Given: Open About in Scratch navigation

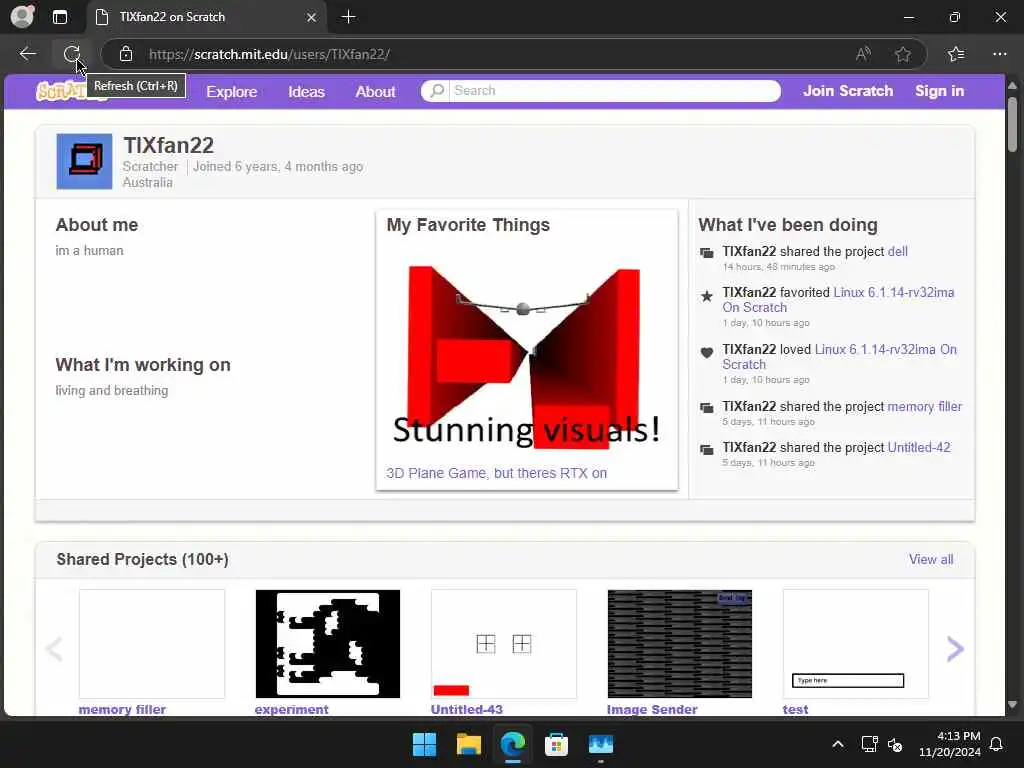Looking at the screenshot, I should point(376,91).
